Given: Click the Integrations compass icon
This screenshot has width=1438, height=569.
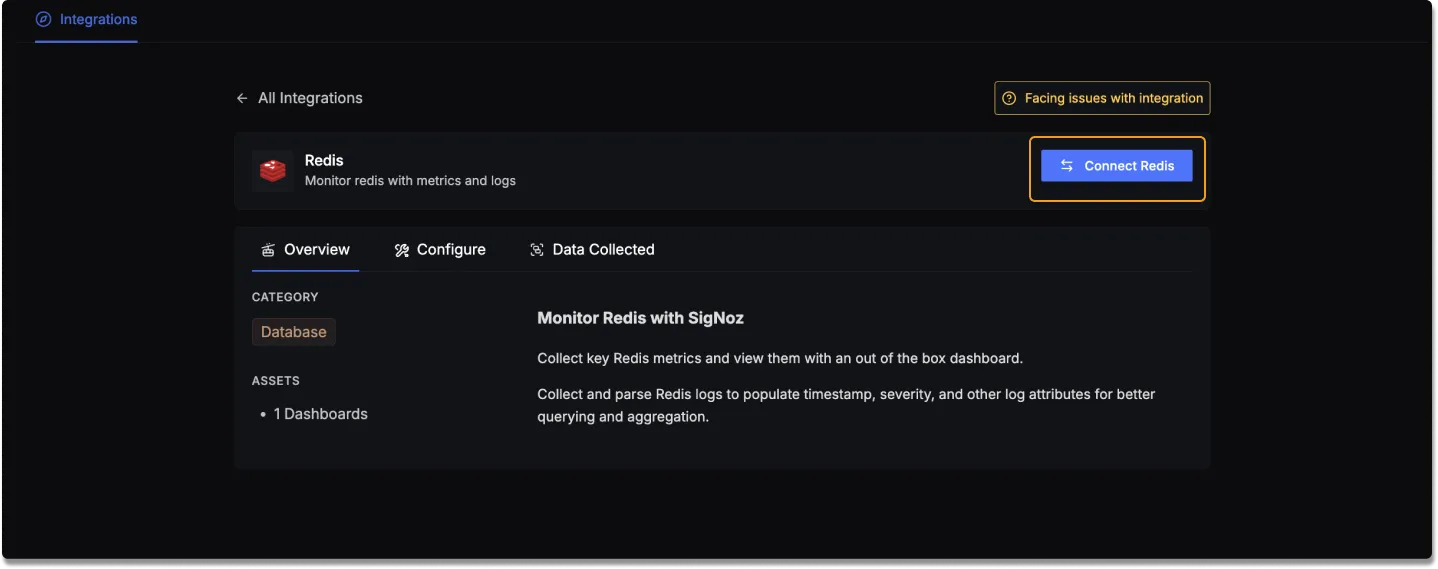Looking at the screenshot, I should [x=43, y=19].
